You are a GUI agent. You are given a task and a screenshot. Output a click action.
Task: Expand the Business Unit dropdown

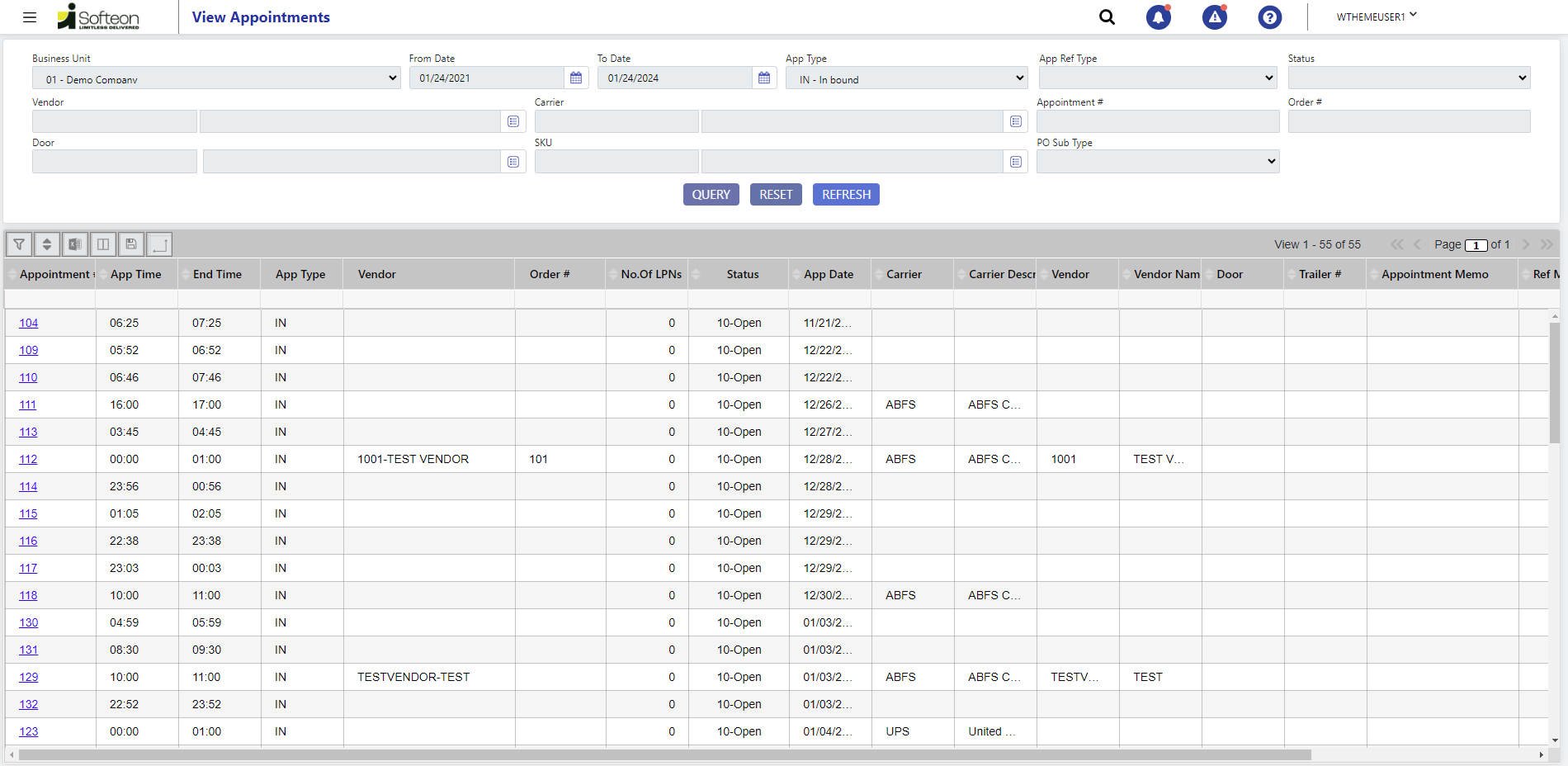(215, 78)
